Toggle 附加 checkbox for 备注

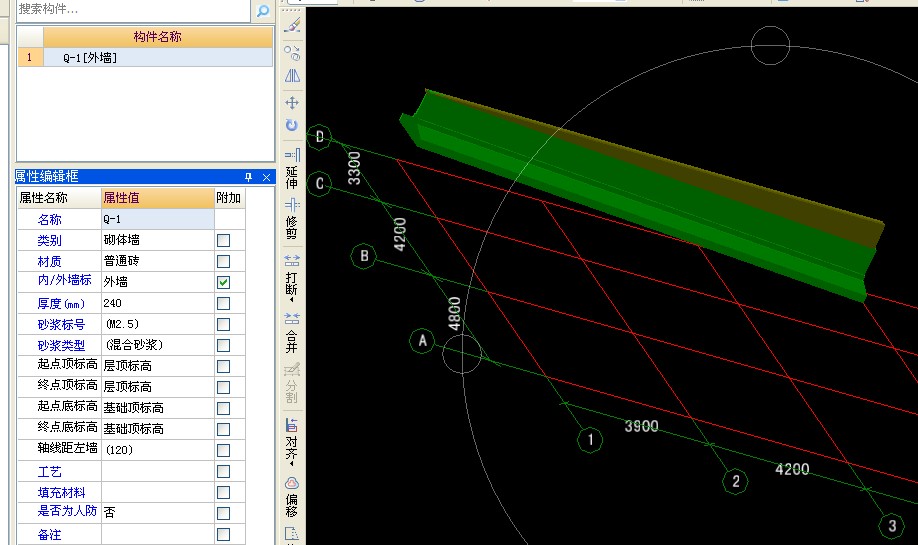point(223,534)
